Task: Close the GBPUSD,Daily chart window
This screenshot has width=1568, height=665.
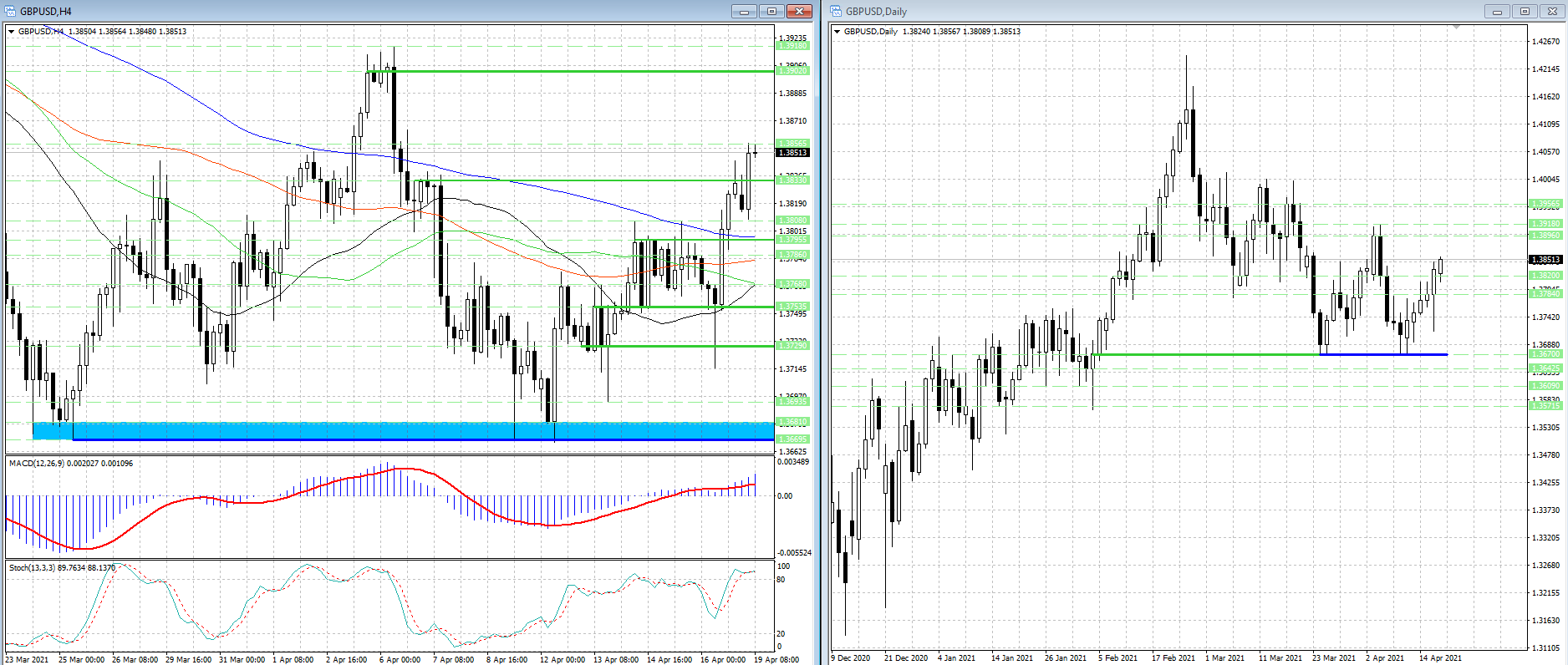Action: [x=1552, y=11]
